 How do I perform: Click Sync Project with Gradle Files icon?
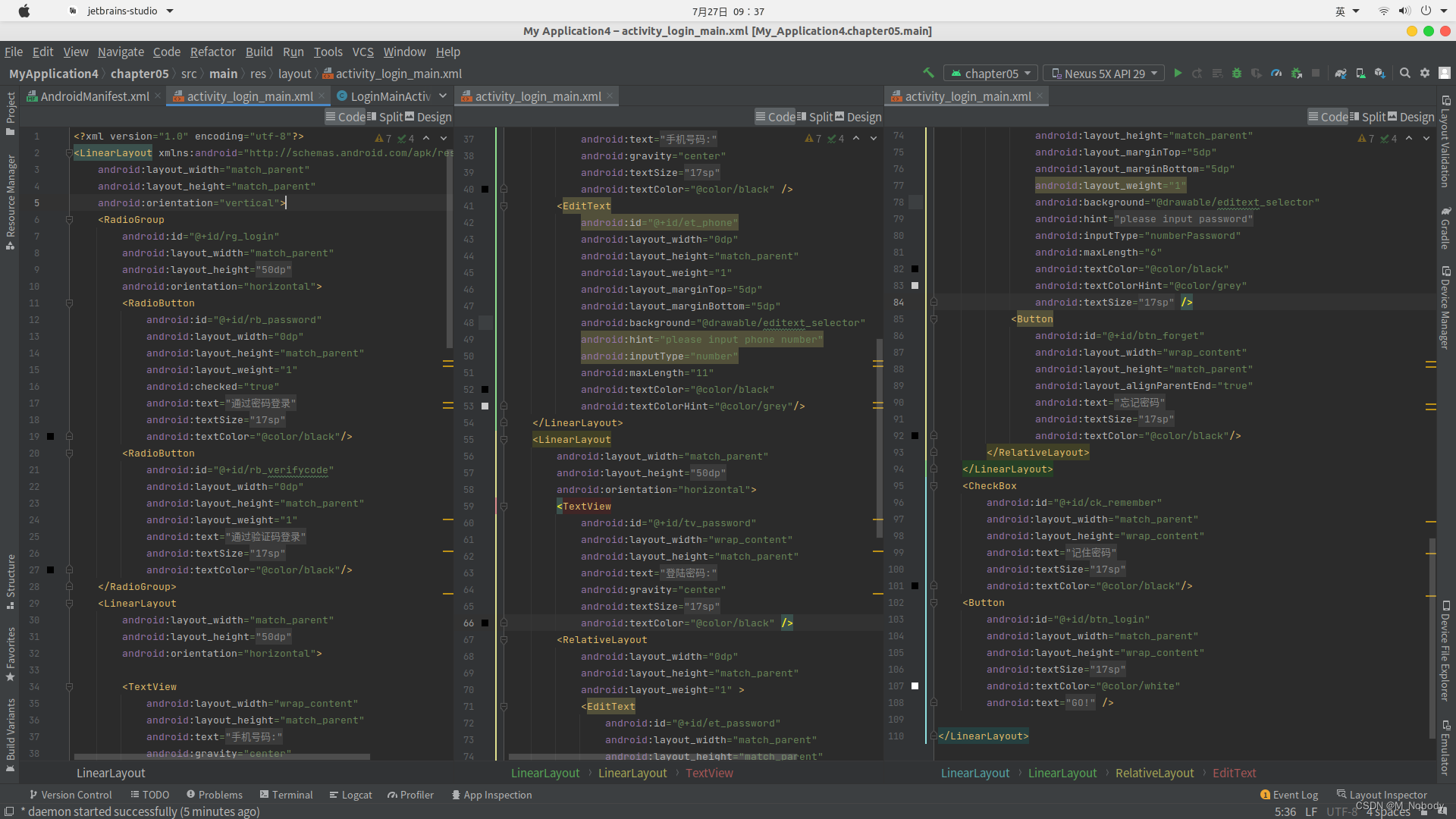(1341, 74)
